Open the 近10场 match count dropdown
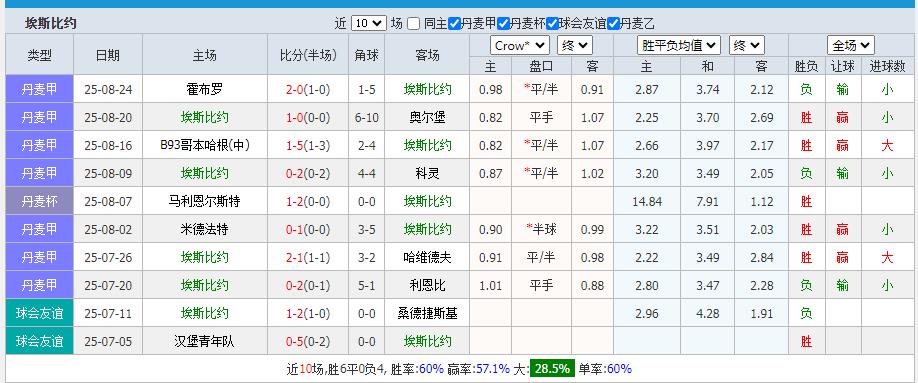Viewport: 918px width, 383px height. click(369, 23)
